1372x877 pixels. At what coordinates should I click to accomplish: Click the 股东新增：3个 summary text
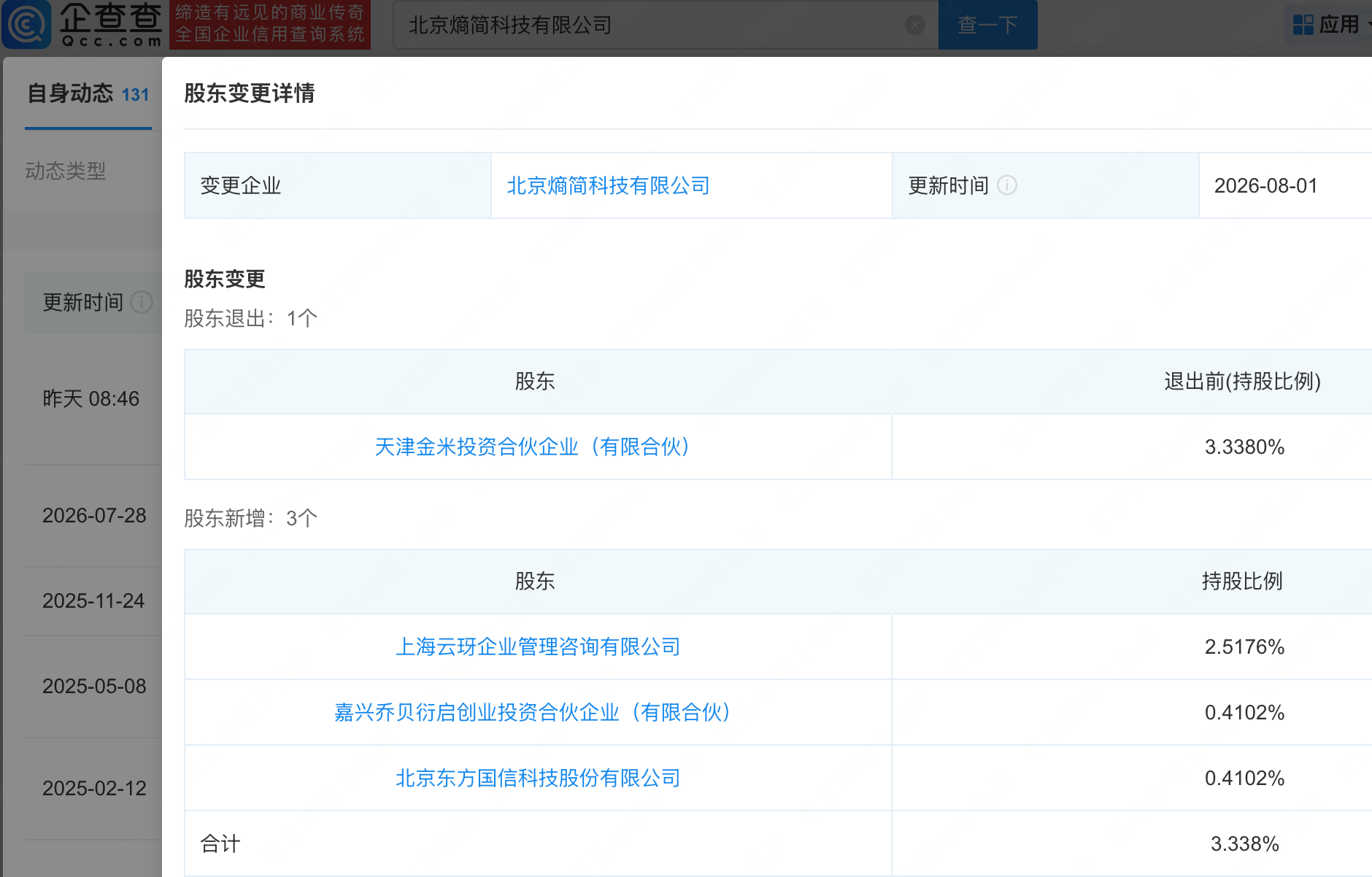(250, 518)
